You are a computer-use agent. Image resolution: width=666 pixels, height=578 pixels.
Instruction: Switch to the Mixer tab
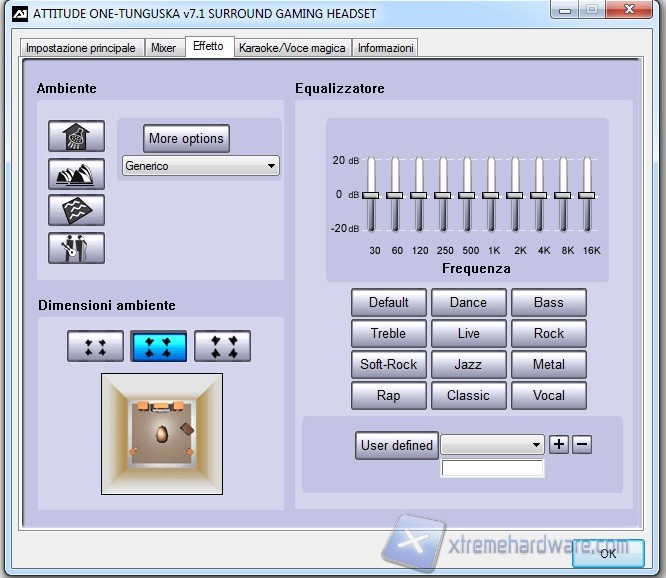(163, 48)
